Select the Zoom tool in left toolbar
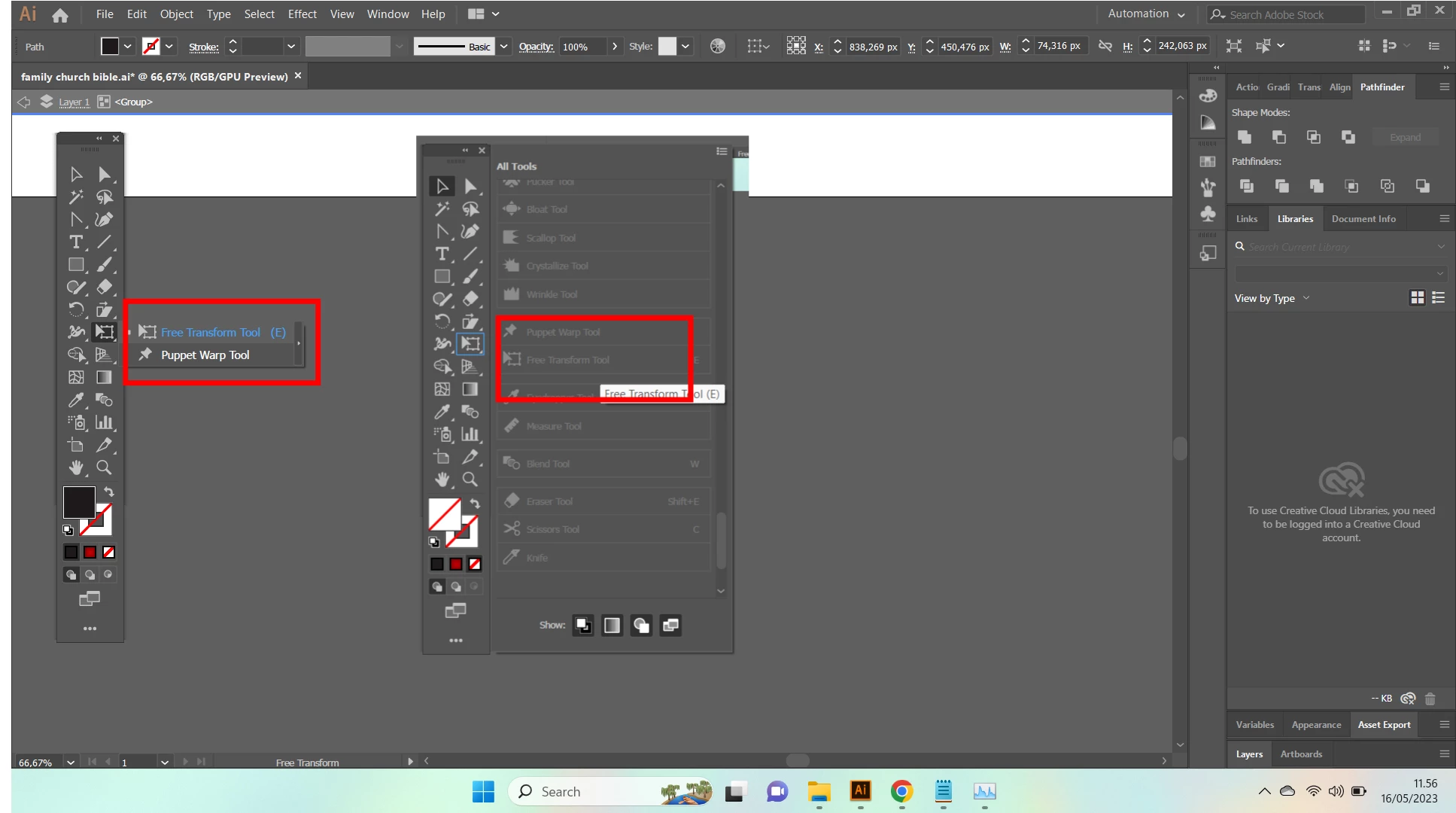The image size is (1456, 813). [x=104, y=467]
